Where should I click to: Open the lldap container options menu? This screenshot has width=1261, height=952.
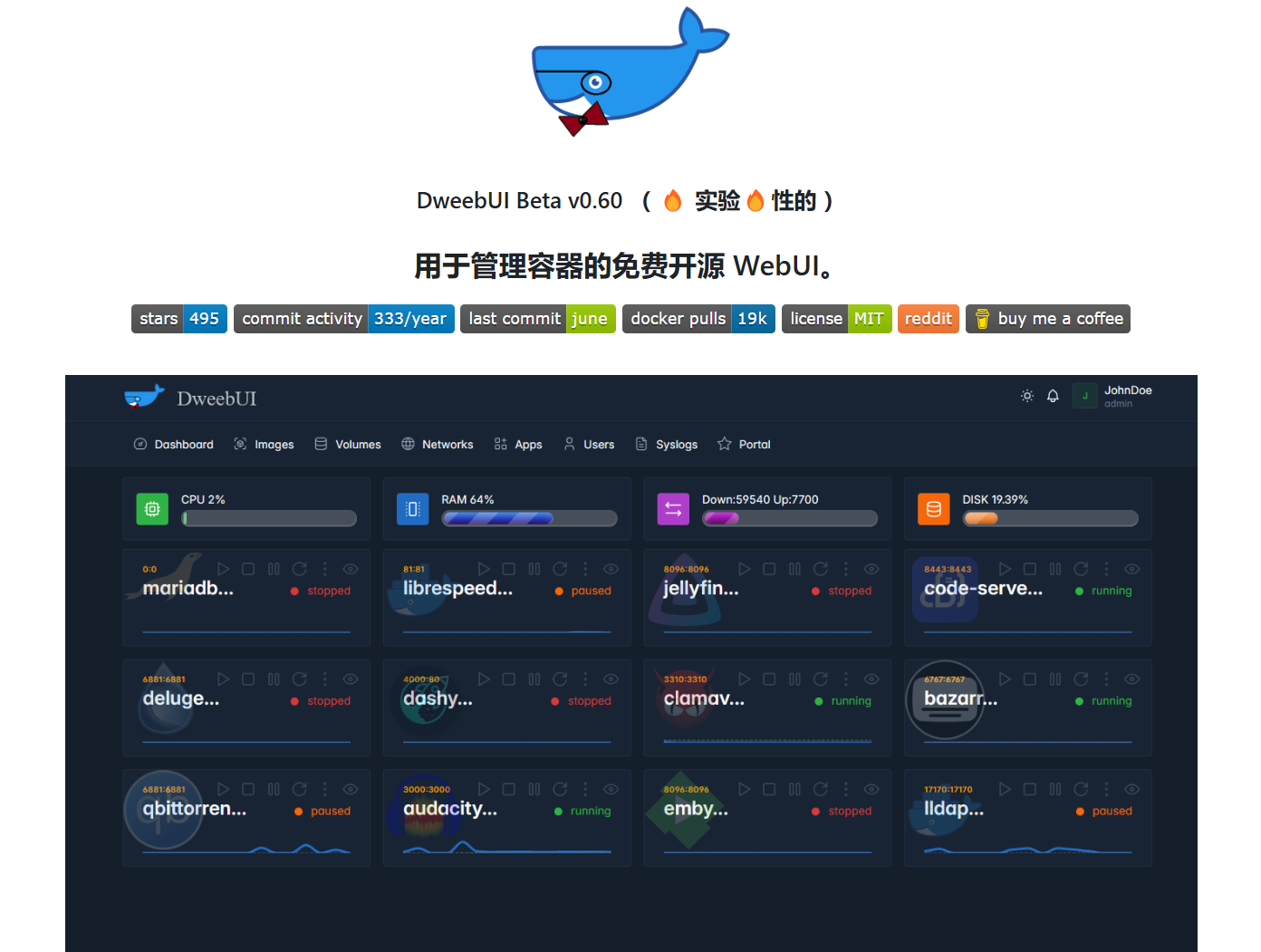click(x=1106, y=789)
